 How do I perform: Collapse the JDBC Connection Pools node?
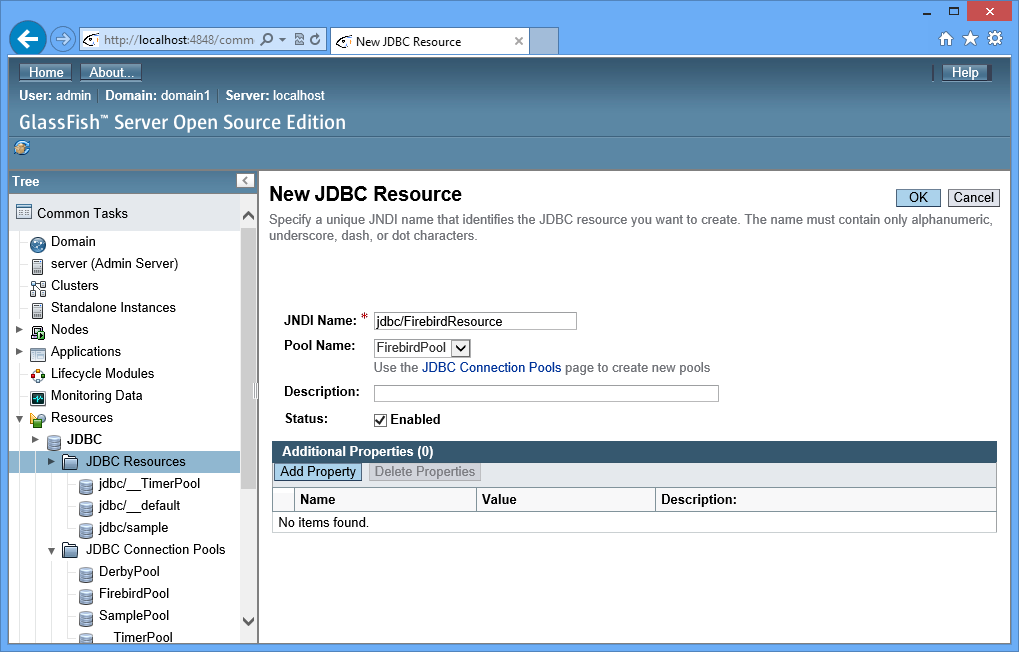click(51, 551)
